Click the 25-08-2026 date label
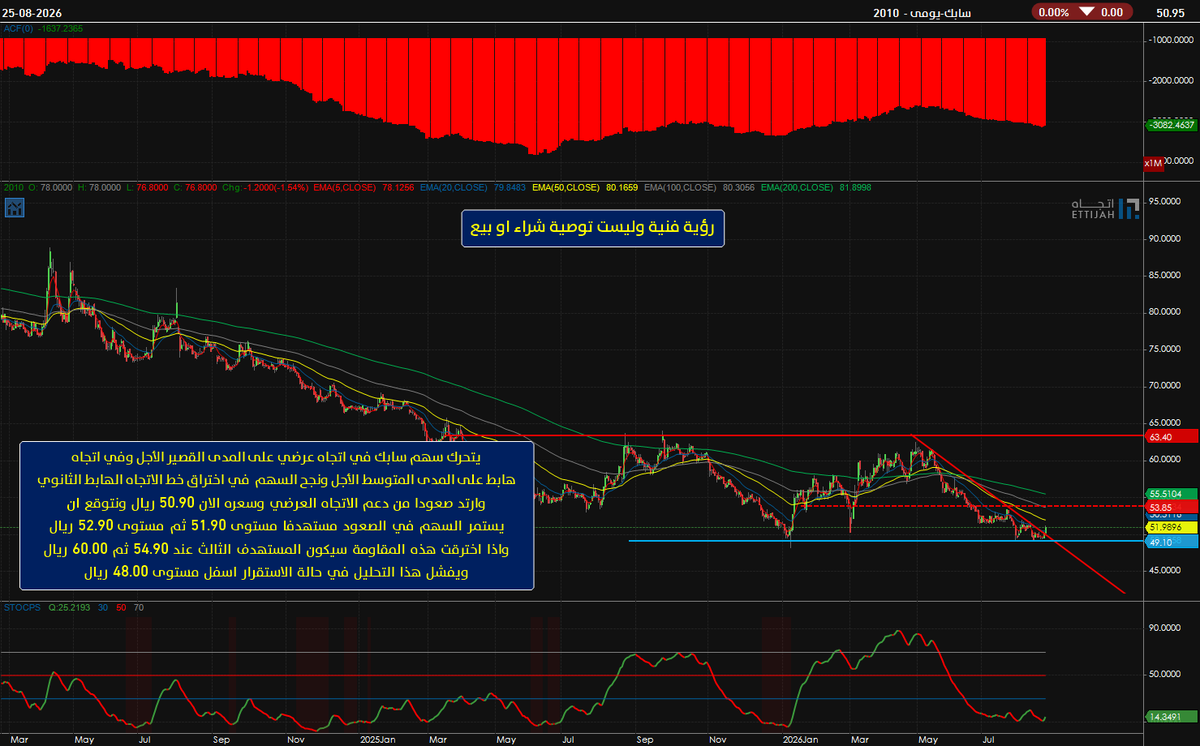 [x=34, y=12]
